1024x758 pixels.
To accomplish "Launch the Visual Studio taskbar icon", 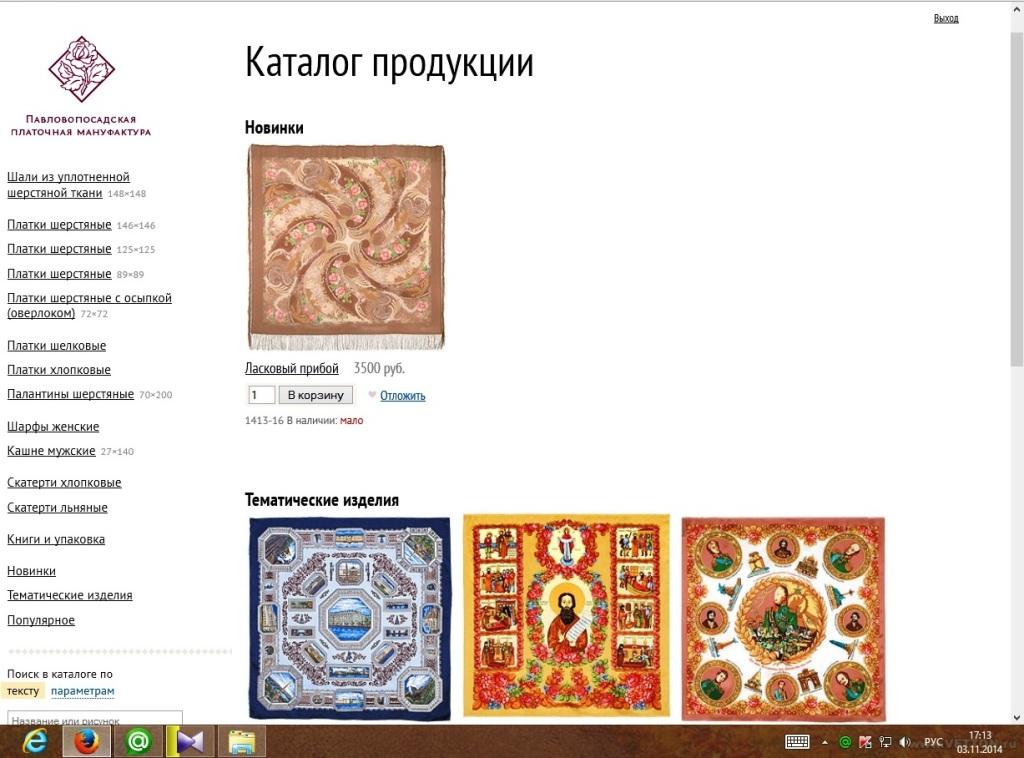I will 190,741.
